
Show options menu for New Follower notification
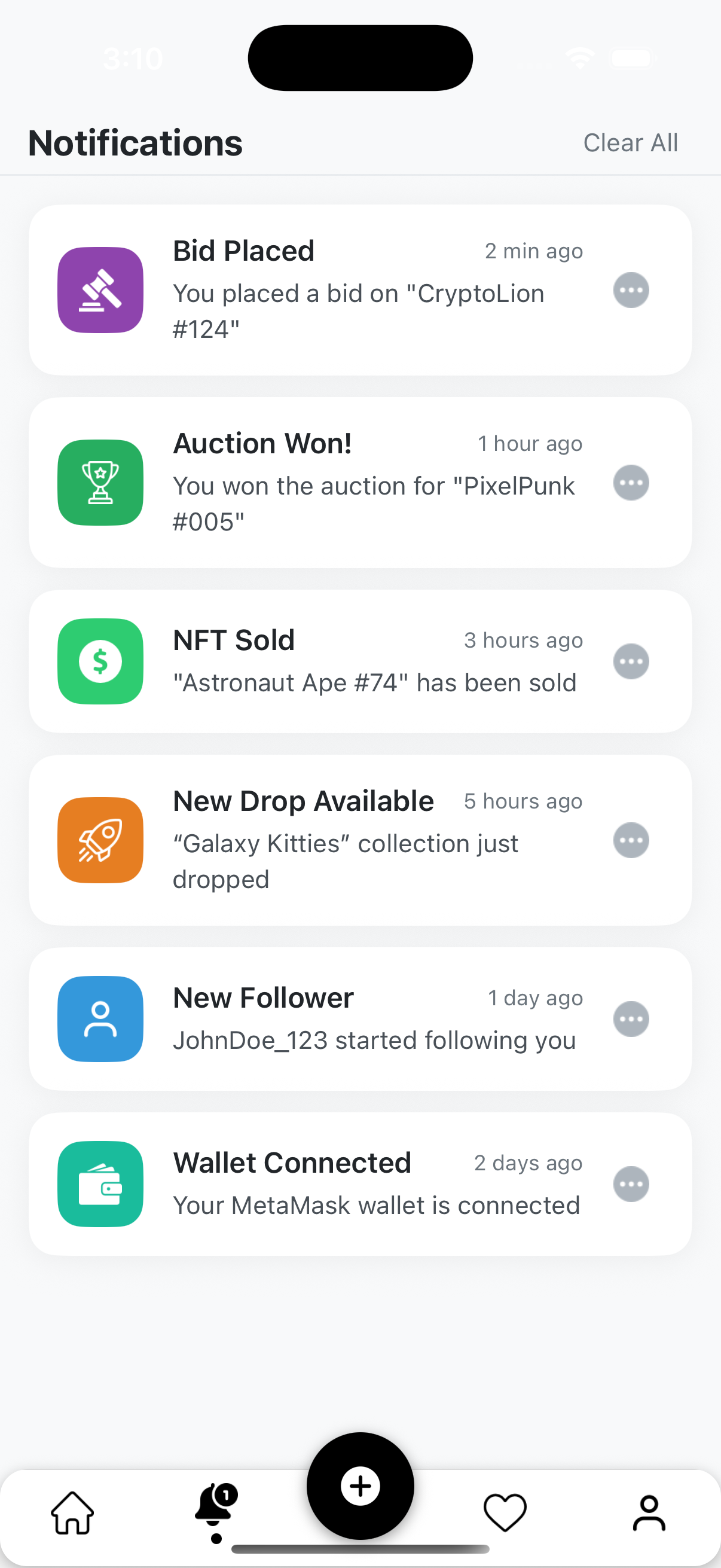pos(630,1018)
